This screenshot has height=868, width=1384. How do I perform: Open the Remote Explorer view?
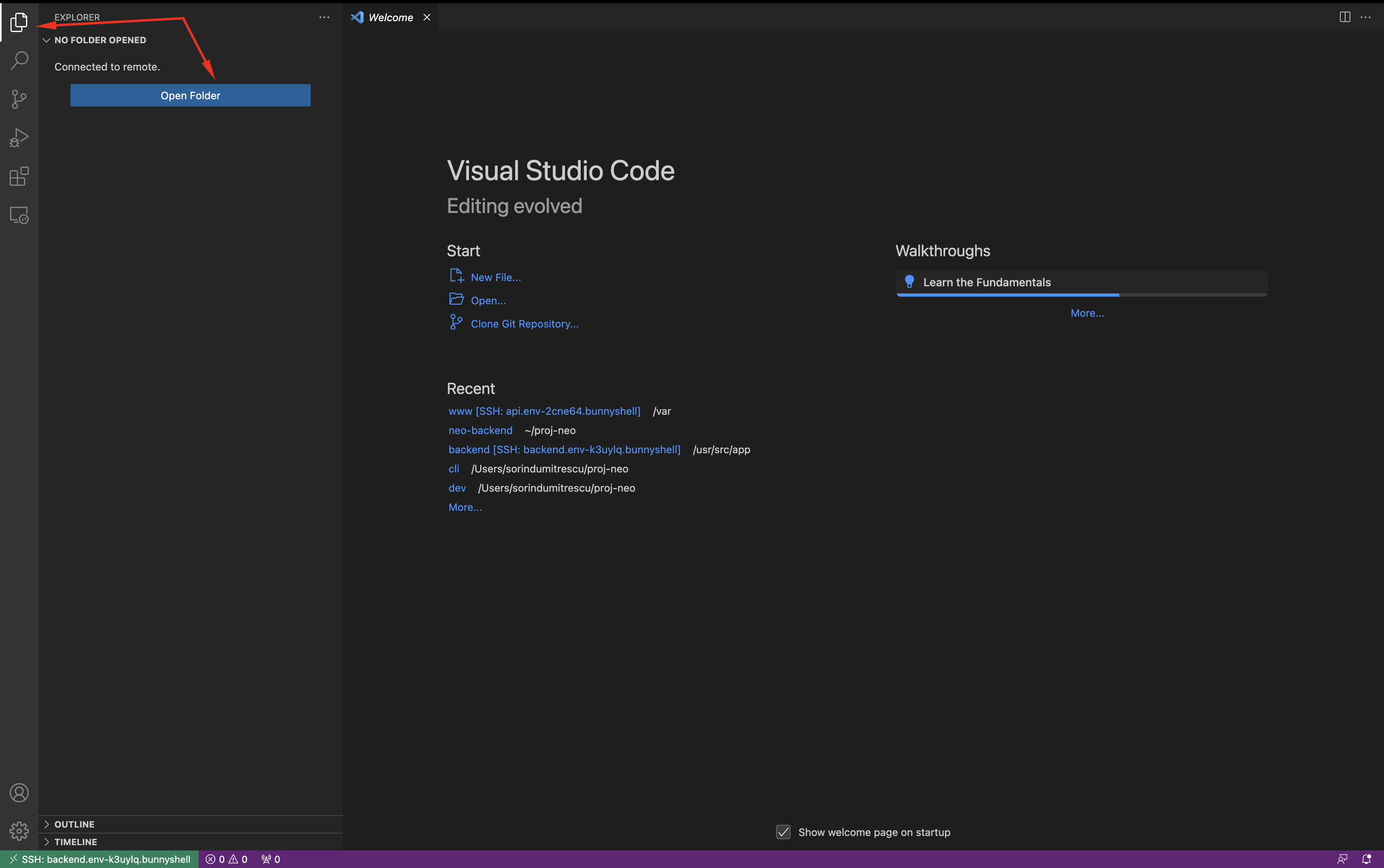pos(19,215)
